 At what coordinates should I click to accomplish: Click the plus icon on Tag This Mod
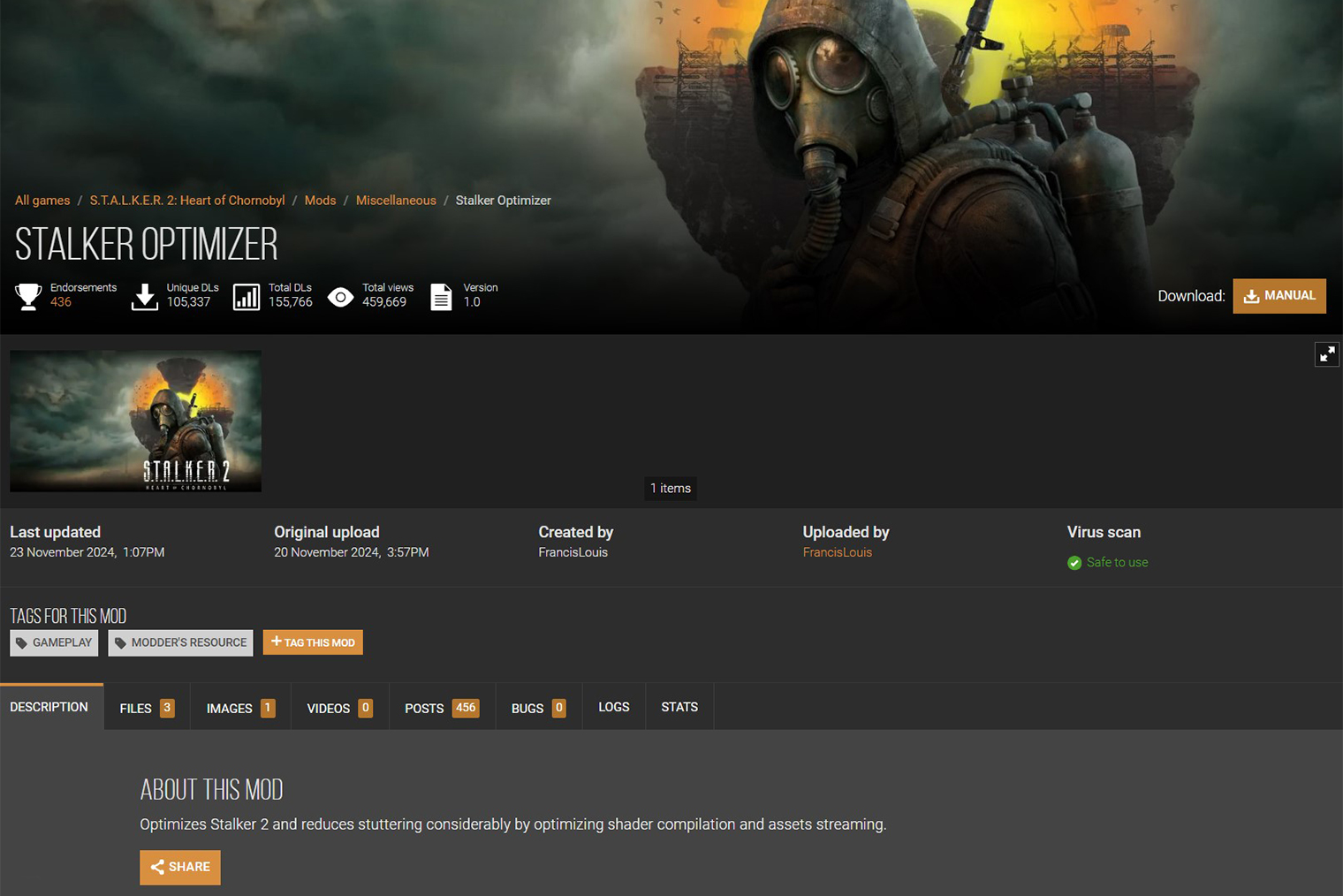coord(276,642)
